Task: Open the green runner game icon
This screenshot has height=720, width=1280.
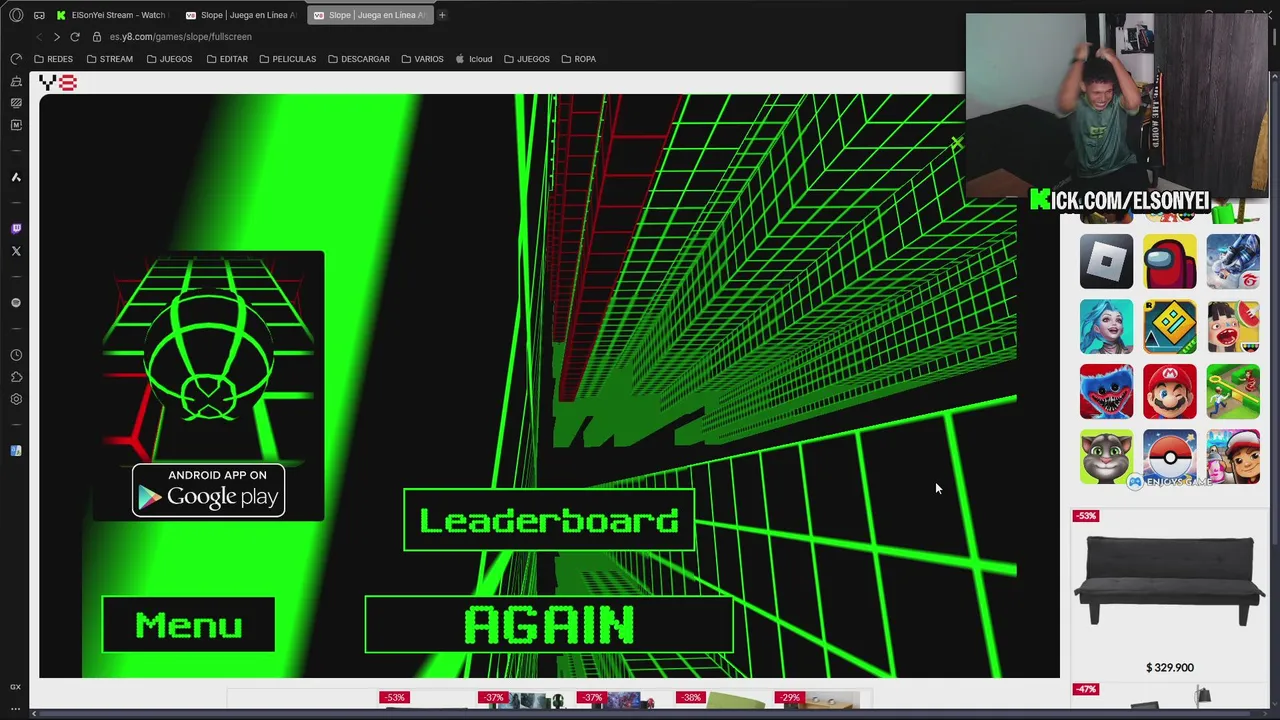Action: (1233, 392)
